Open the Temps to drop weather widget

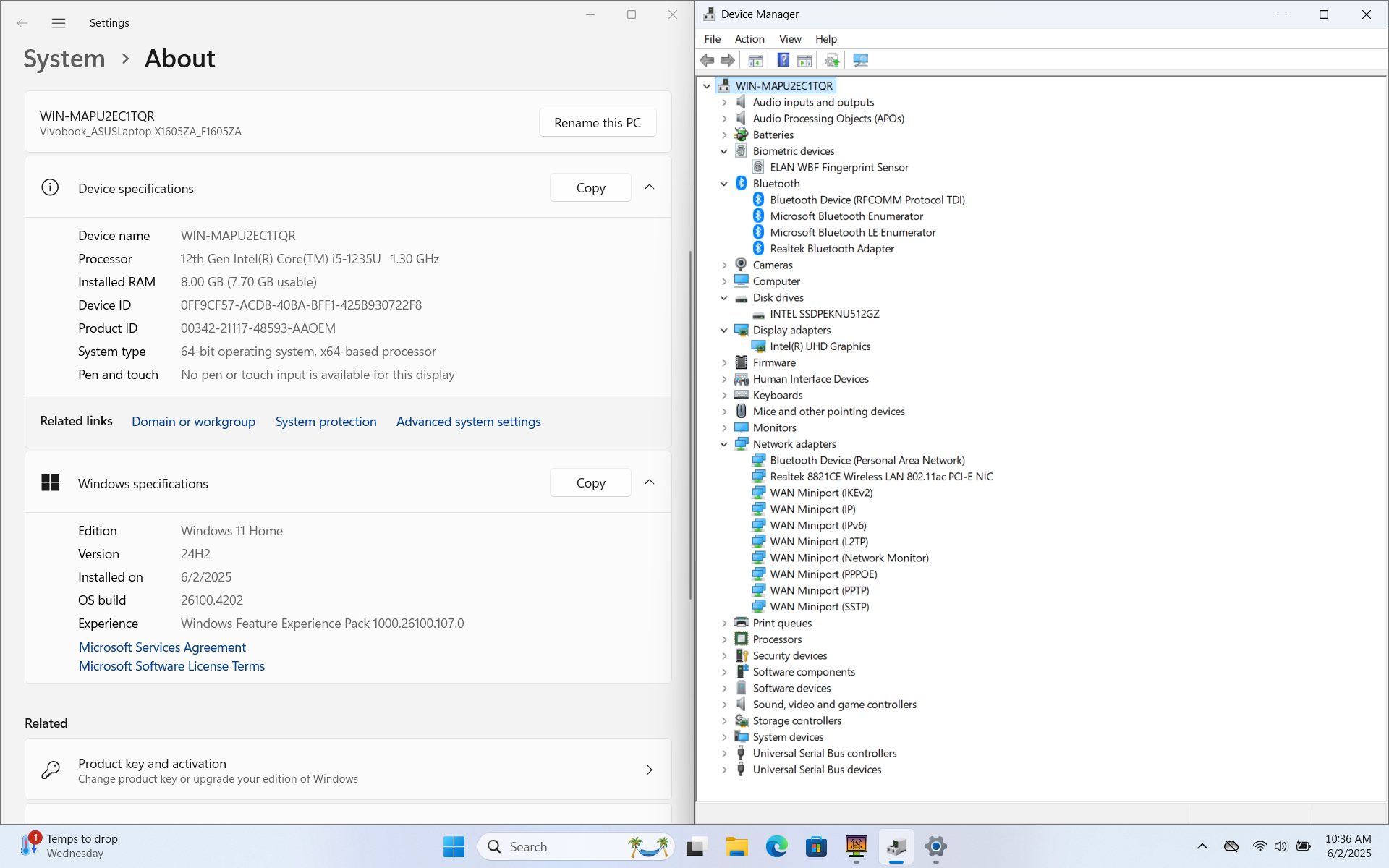pyautogui.click(x=69, y=846)
